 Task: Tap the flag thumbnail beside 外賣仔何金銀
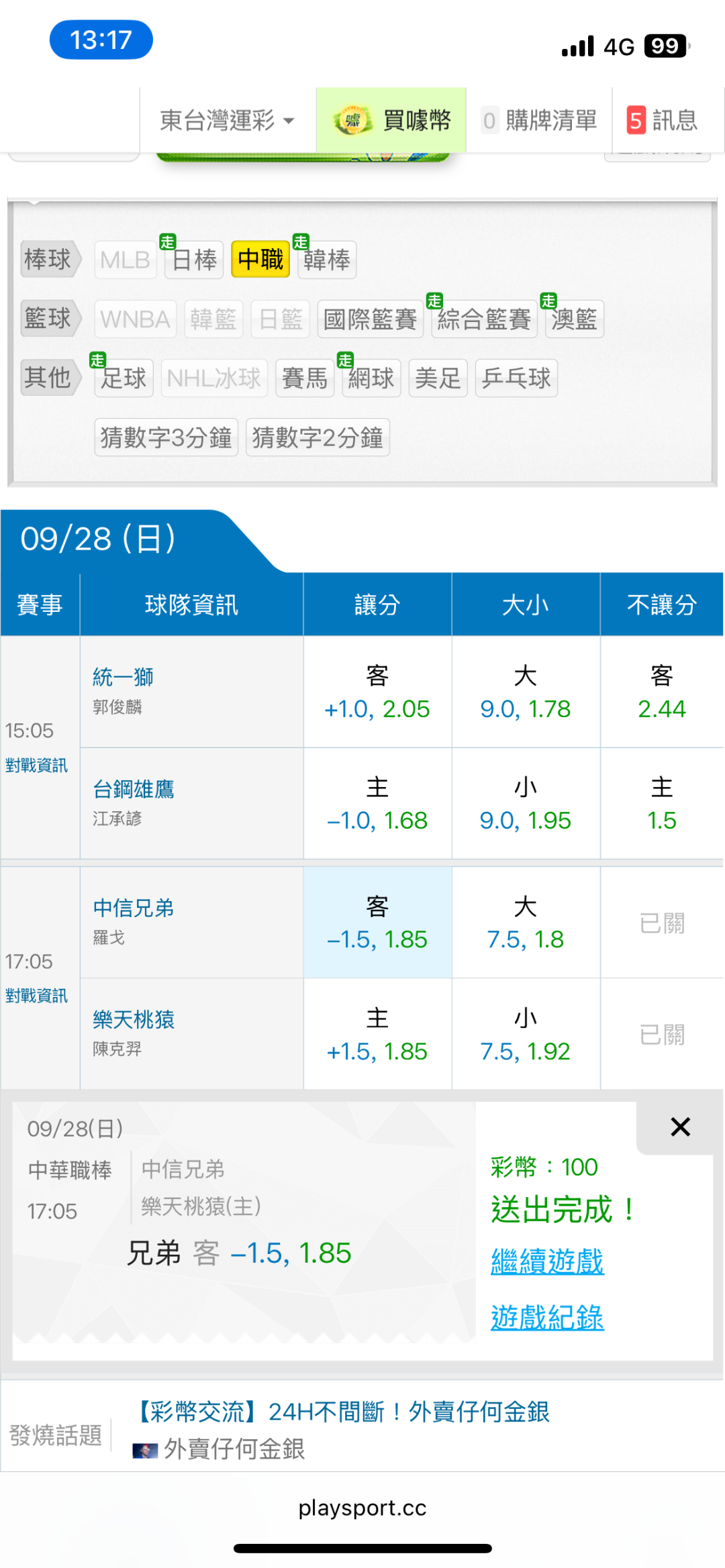click(144, 1451)
